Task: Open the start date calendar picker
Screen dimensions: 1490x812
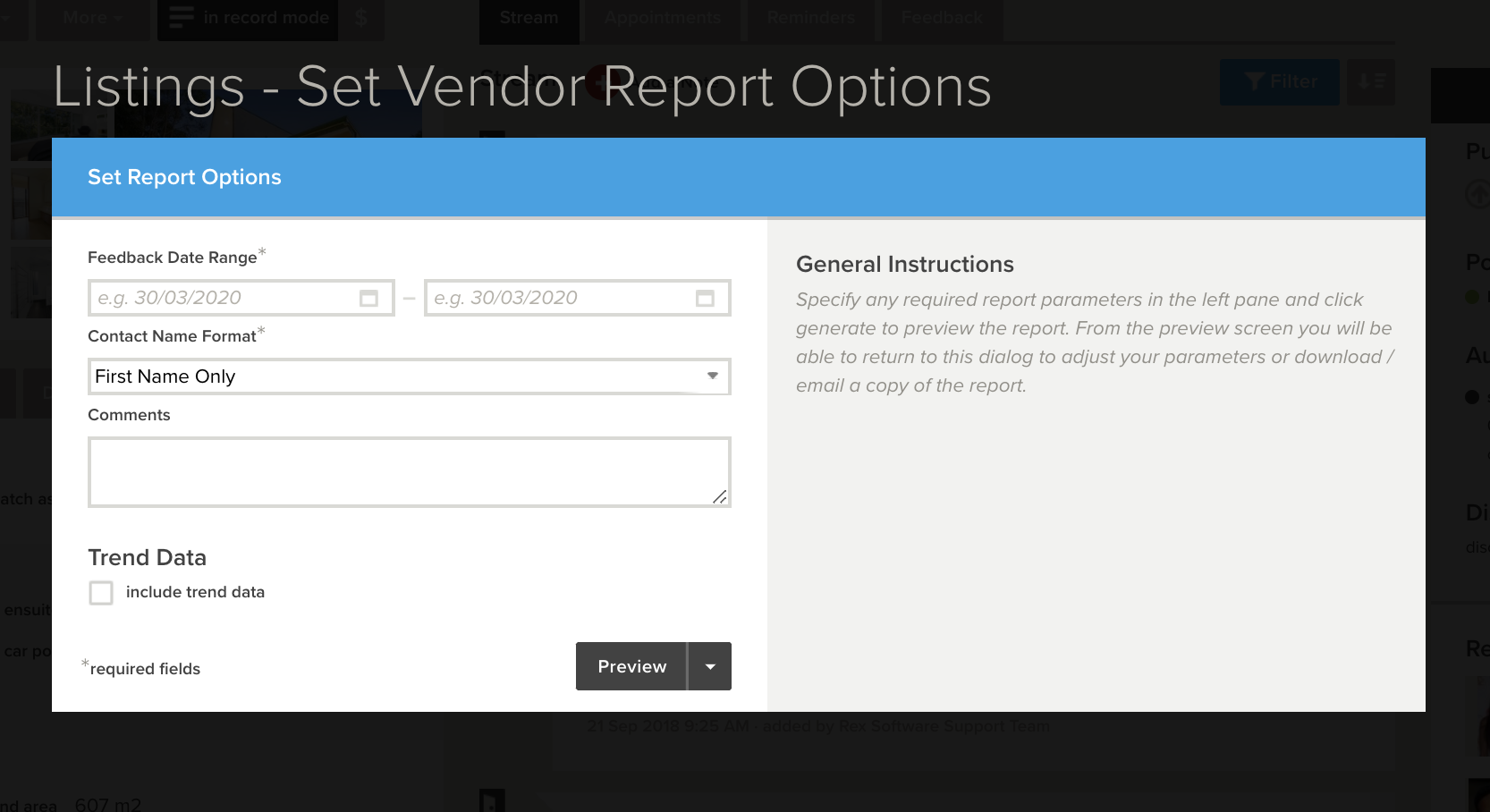Action: (x=369, y=298)
